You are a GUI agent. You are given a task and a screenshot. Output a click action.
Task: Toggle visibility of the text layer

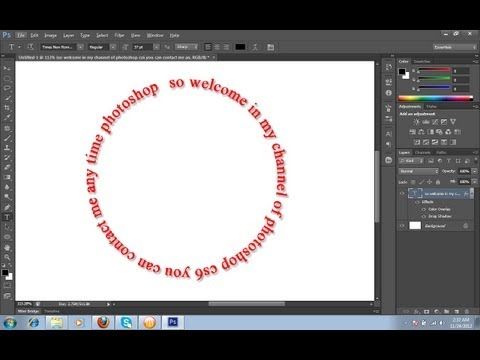coord(402,193)
